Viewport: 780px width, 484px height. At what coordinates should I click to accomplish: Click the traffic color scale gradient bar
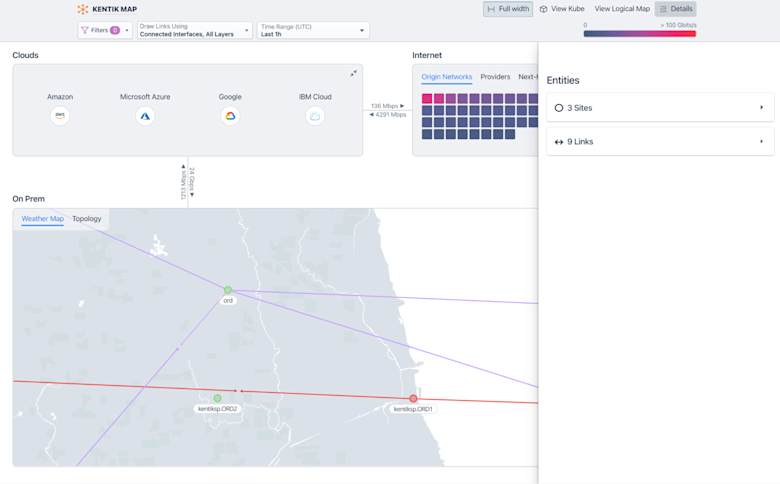[640, 34]
